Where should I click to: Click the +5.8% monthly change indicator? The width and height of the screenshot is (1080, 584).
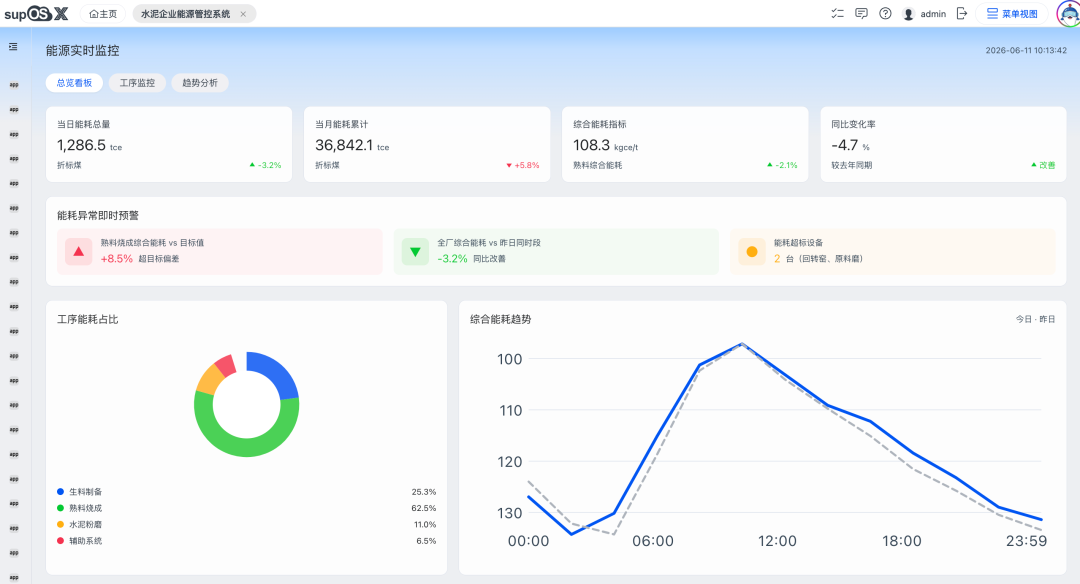[523, 165]
